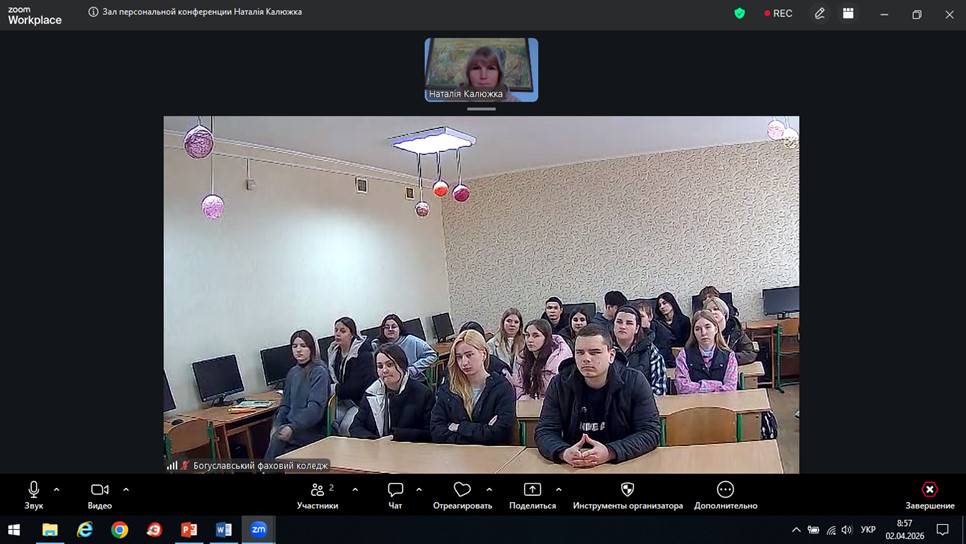Expand video options arrow next to Видео
966x544 pixels.
(x=126, y=490)
